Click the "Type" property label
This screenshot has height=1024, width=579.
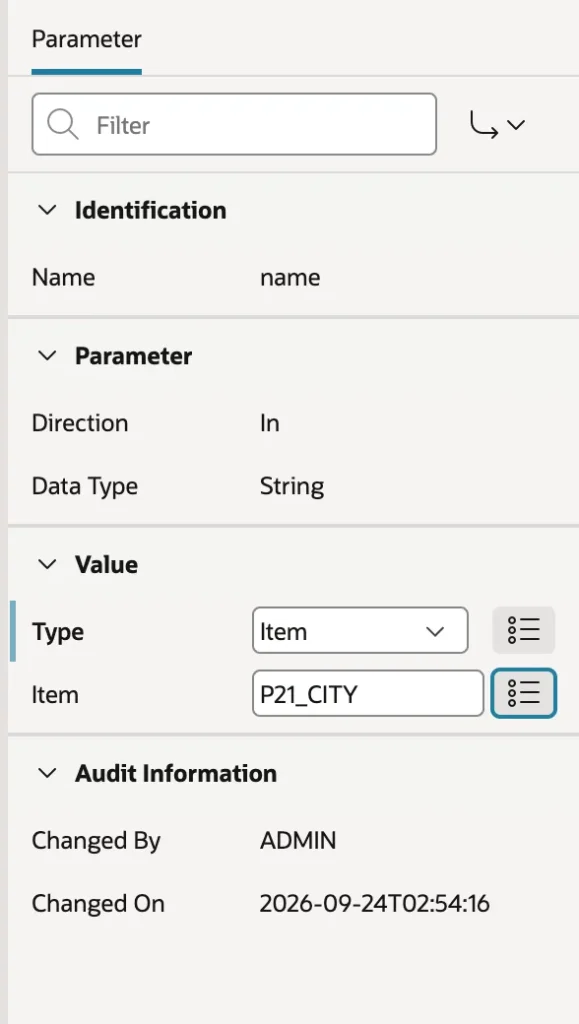click(x=57, y=632)
